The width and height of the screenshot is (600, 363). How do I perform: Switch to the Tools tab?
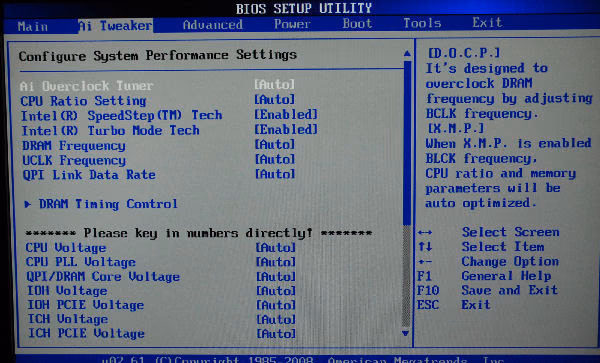[x=422, y=23]
